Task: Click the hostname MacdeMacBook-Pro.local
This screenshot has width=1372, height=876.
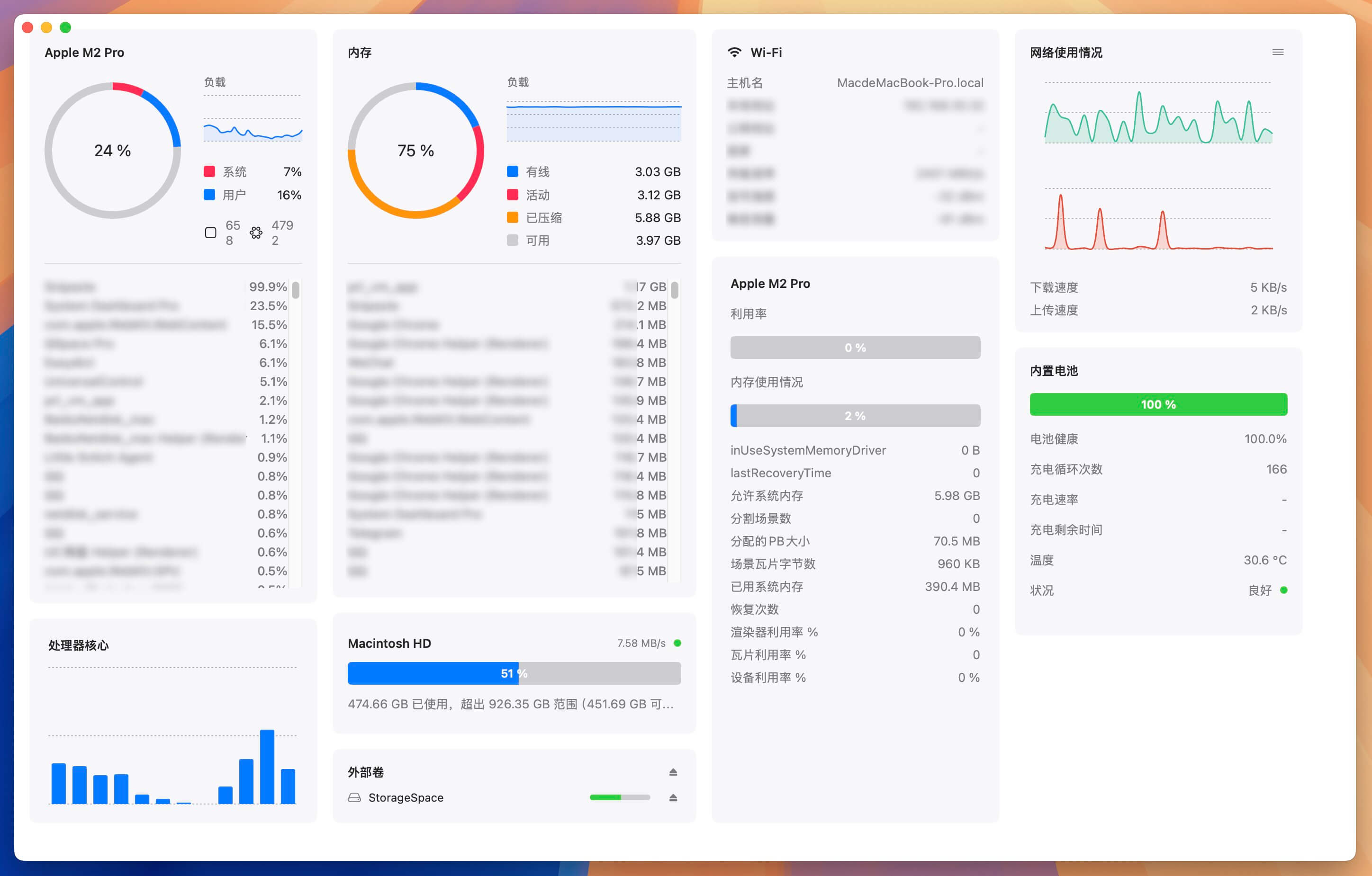Action: pos(909,82)
